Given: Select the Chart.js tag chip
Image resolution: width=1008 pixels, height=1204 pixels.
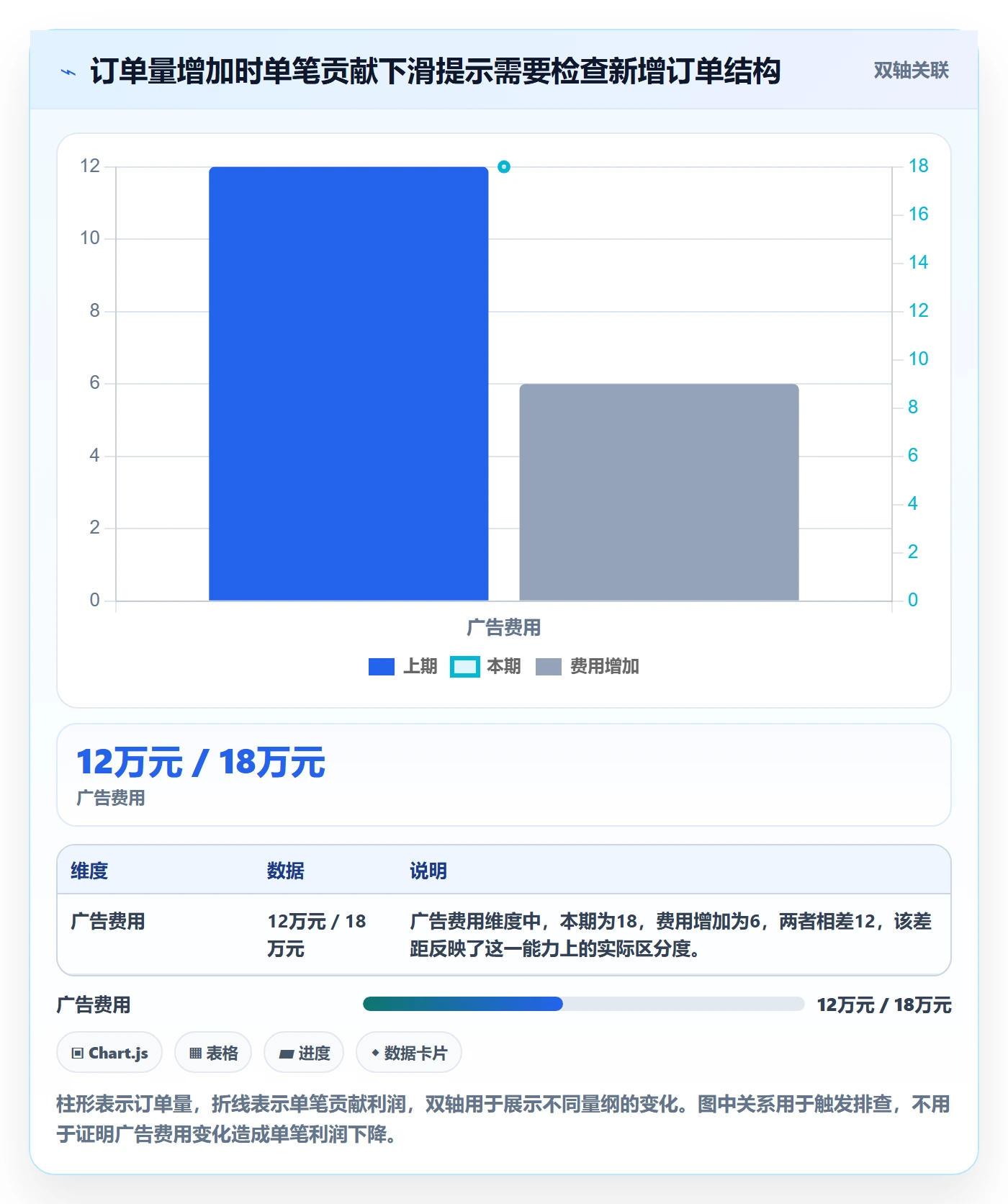Looking at the screenshot, I should (109, 1053).
